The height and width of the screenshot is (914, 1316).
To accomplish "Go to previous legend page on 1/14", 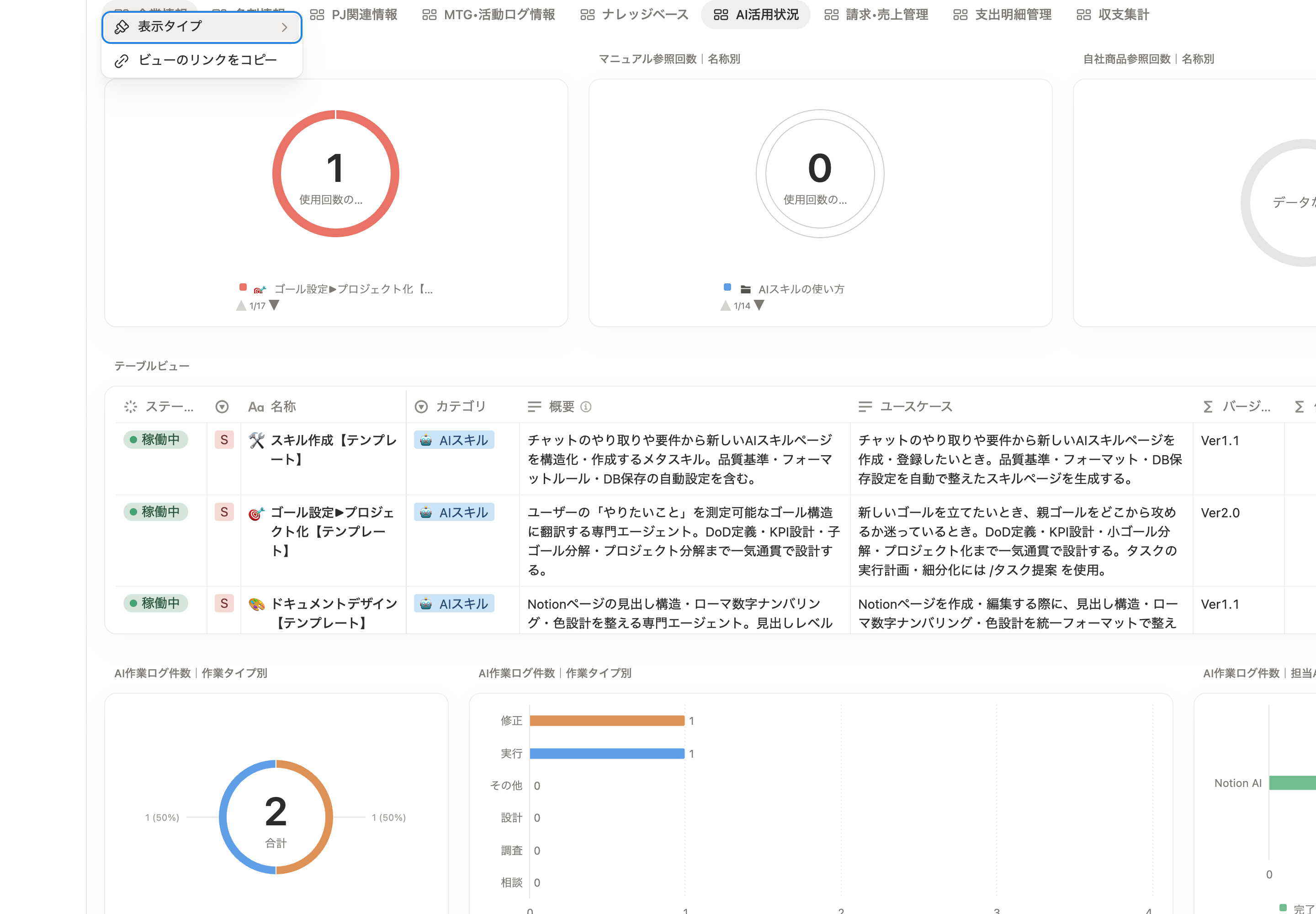I will point(726,305).
